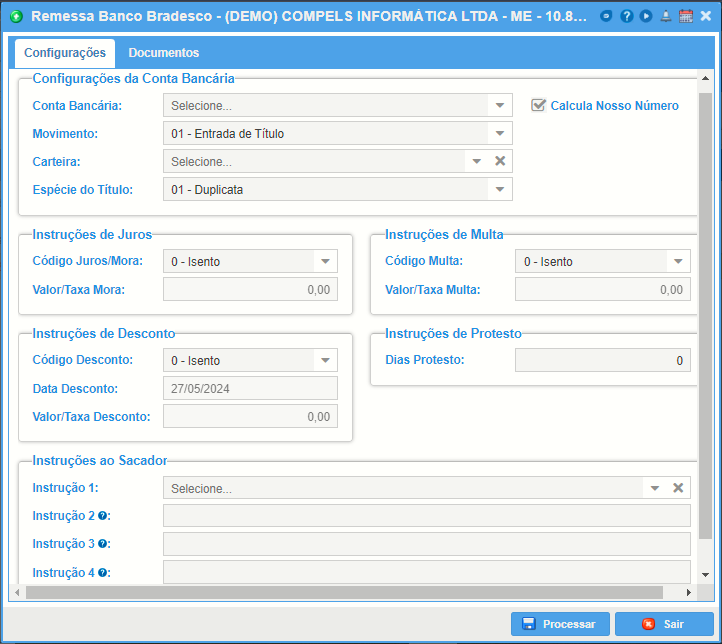Show help tooltip for Instrução 4
The width and height of the screenshot is (722, 644).
pyautogui.click(x=102, y=573)
